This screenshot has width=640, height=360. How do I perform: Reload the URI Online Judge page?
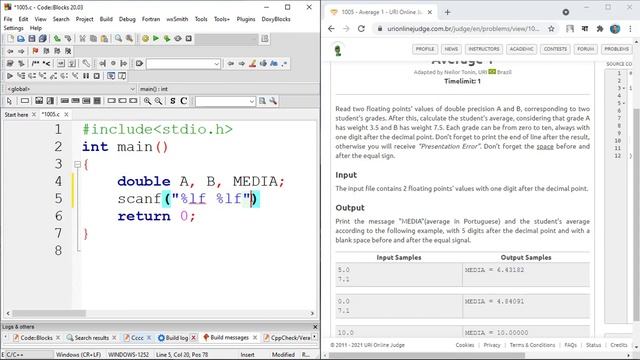click(x=361, y=29)
